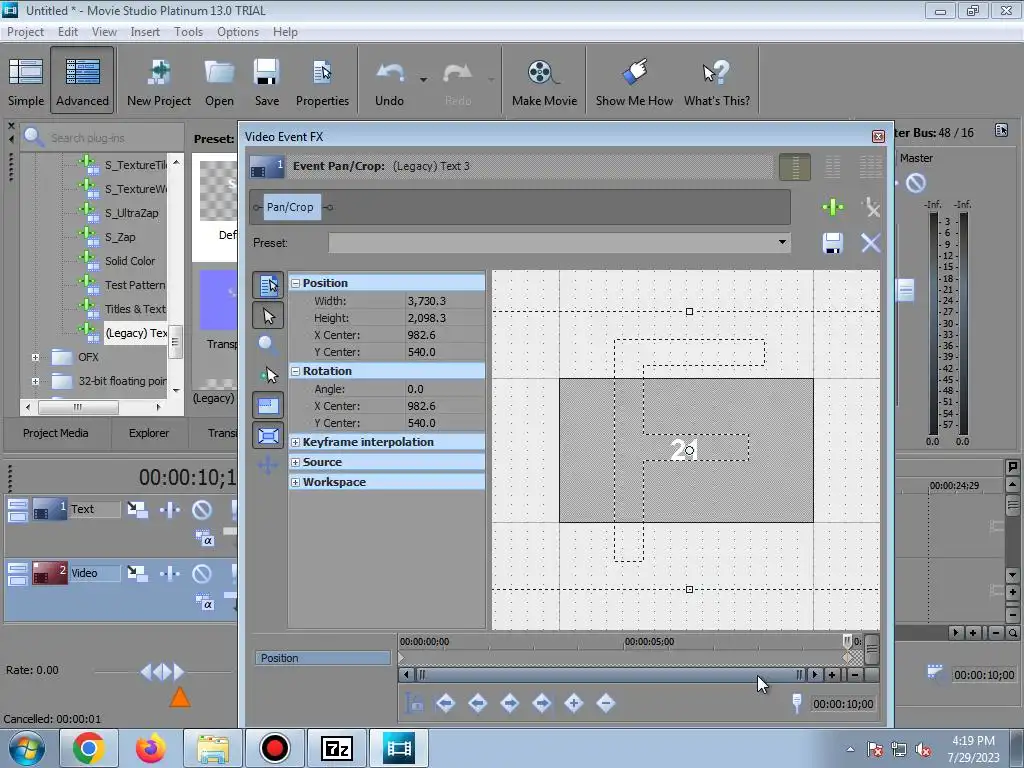Collapse the Position section
Viewport: 1024px width, 768px height.
tap(295, 283)
